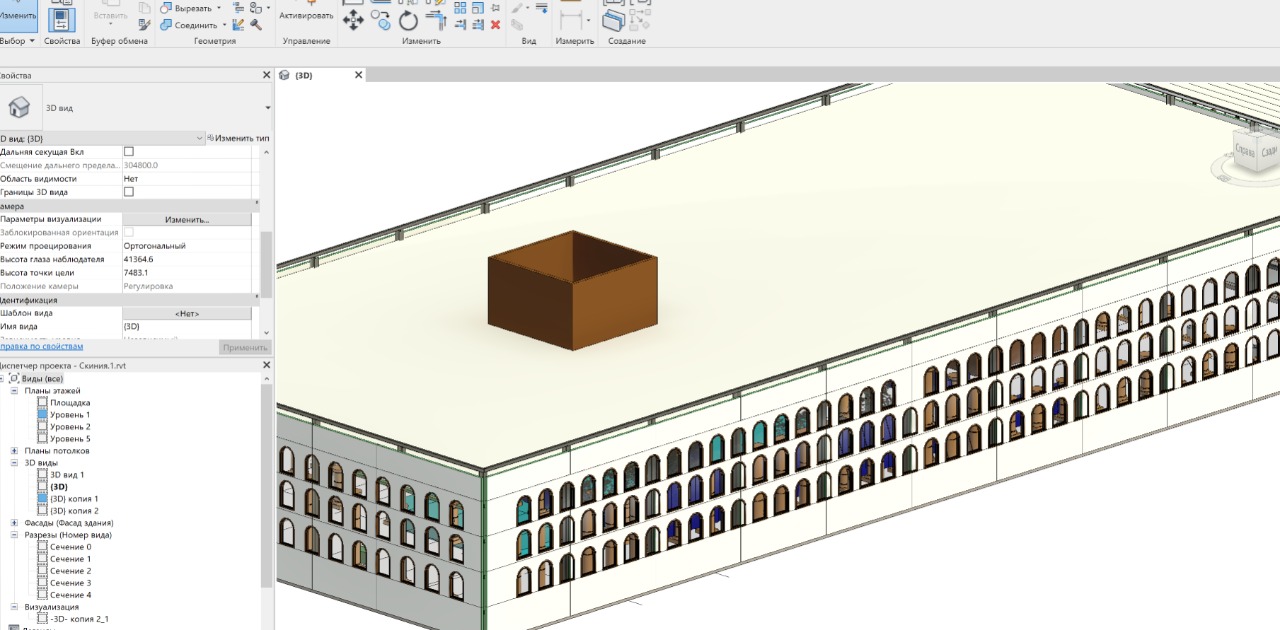Select the Move tool in the ribbon
Image resolution: width=1280 pixels, height=630 pixels.
[x=353, y=22]
